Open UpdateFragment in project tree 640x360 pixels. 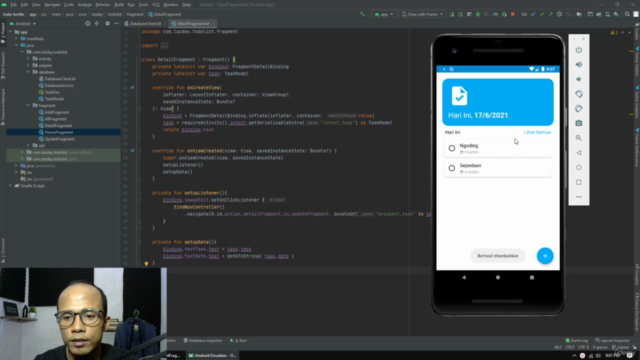pyautogui.click(x=59, y=139)
